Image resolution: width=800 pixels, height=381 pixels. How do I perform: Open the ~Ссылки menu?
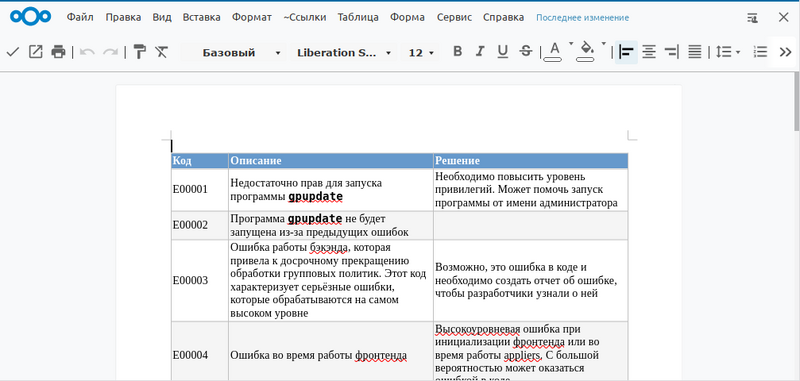tap(305, 17)
